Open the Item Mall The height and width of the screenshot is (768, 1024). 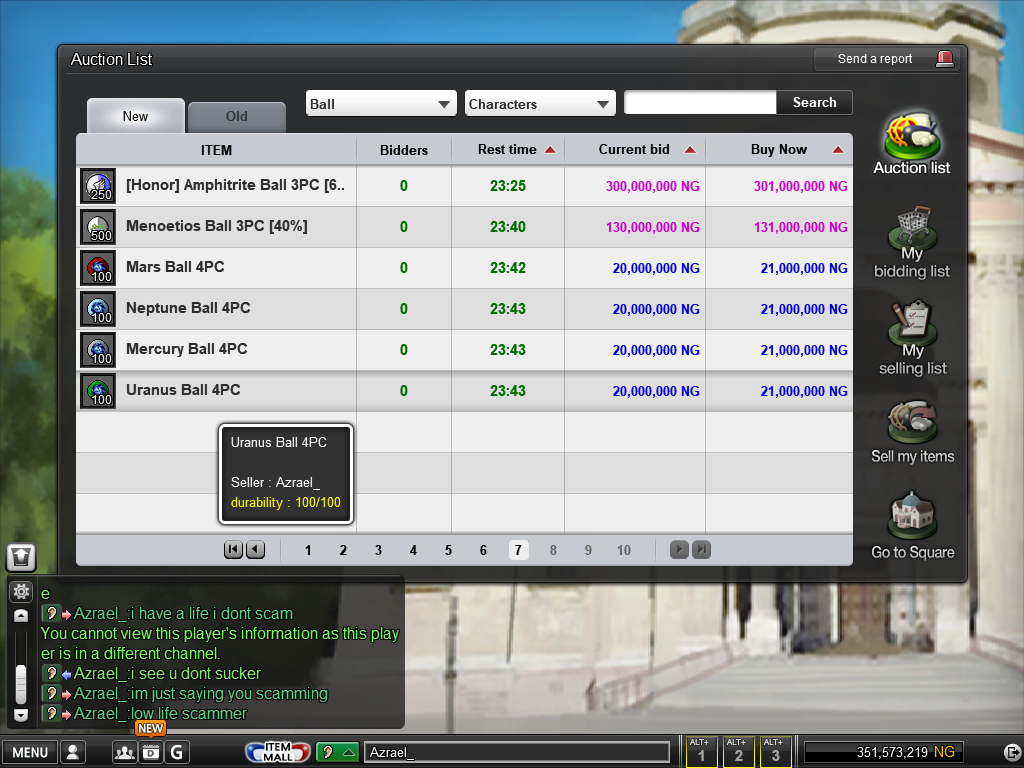coord(276,752)
